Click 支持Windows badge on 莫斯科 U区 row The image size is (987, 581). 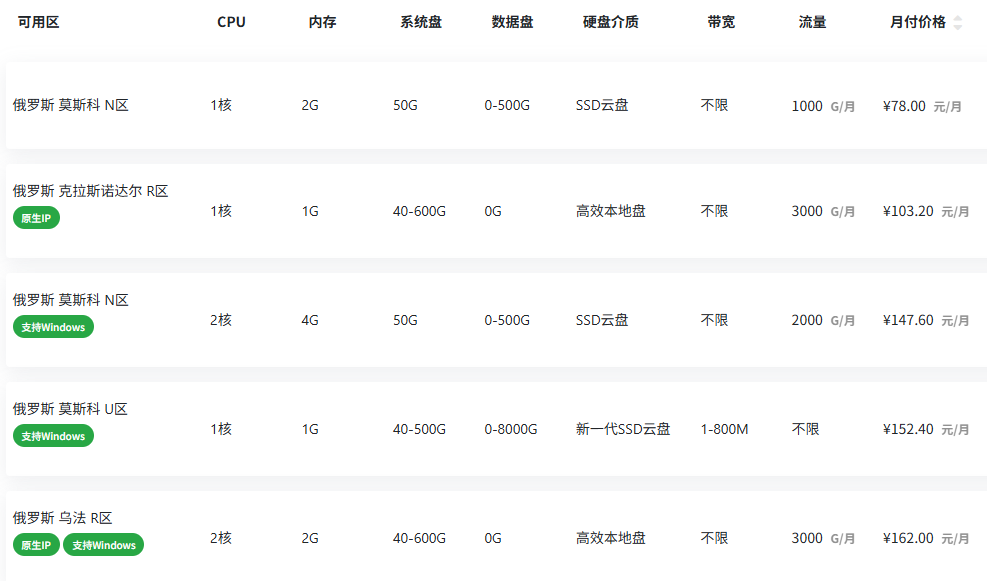(x=54, y=436)
